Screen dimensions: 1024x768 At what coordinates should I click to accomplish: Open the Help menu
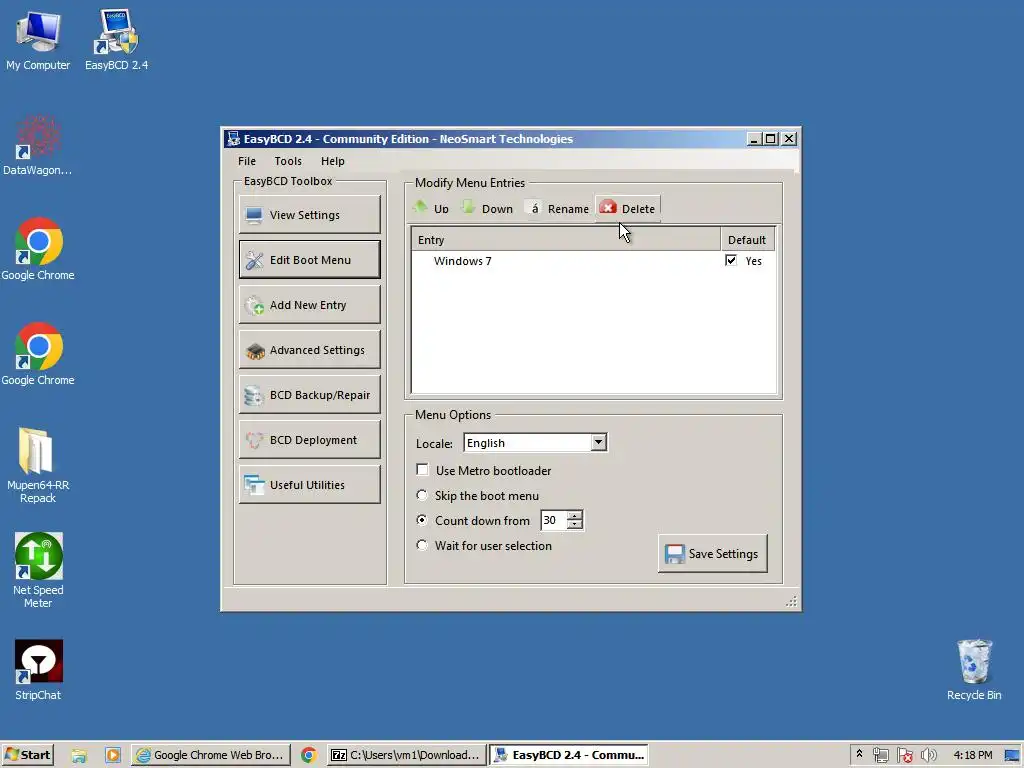click(x=332, y=161)
